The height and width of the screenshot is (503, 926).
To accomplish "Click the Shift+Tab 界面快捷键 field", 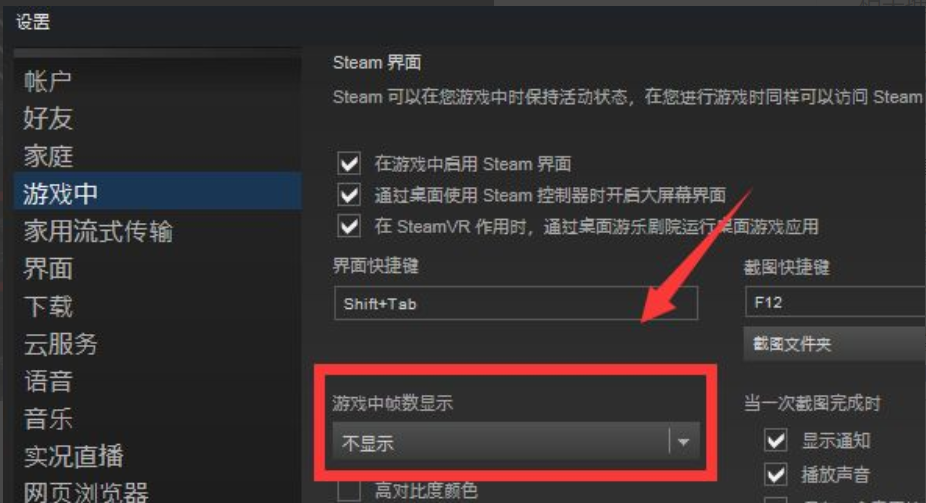I will pos(516,303).
